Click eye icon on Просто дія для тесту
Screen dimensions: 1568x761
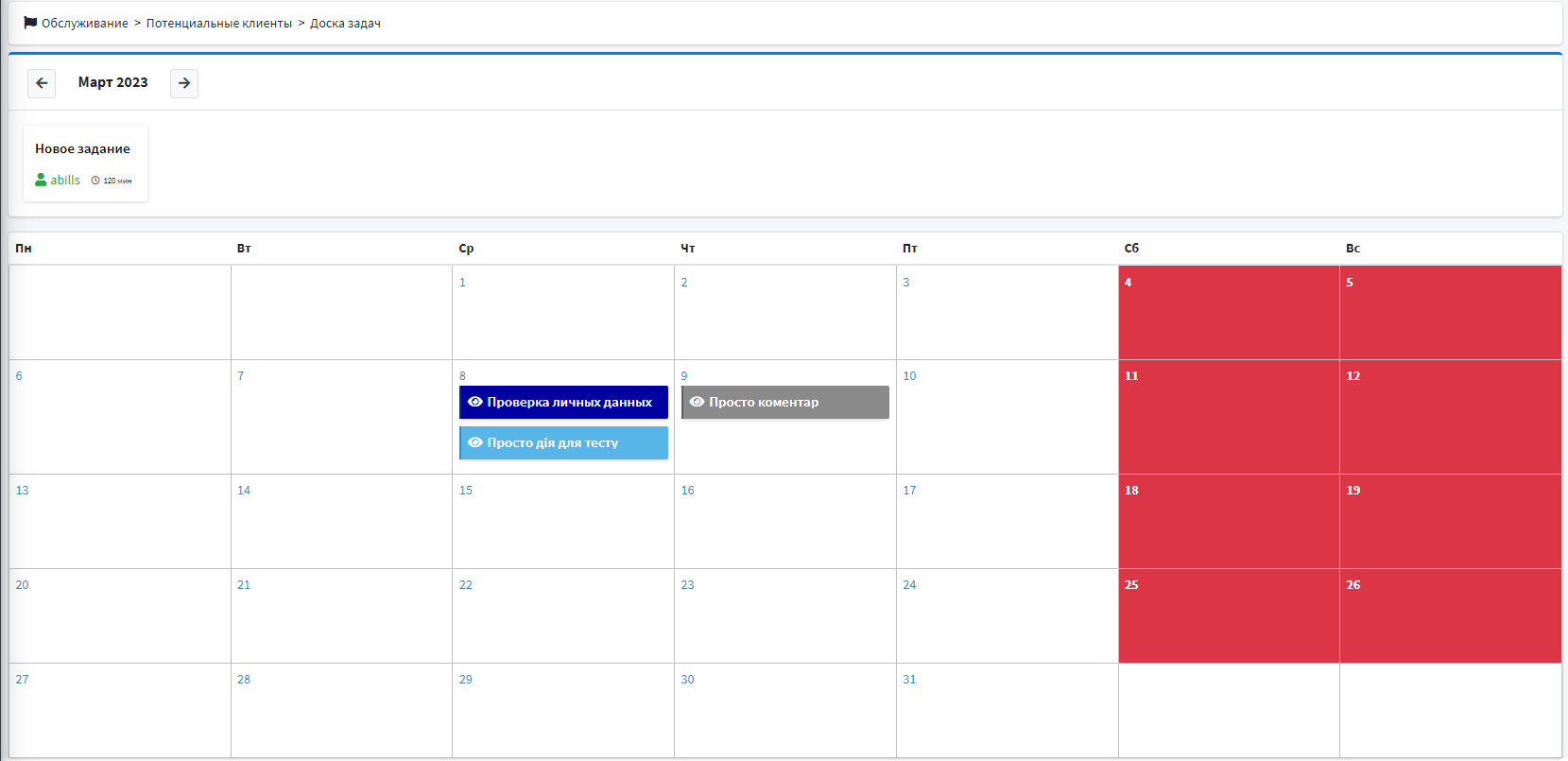tap(475, 442)
